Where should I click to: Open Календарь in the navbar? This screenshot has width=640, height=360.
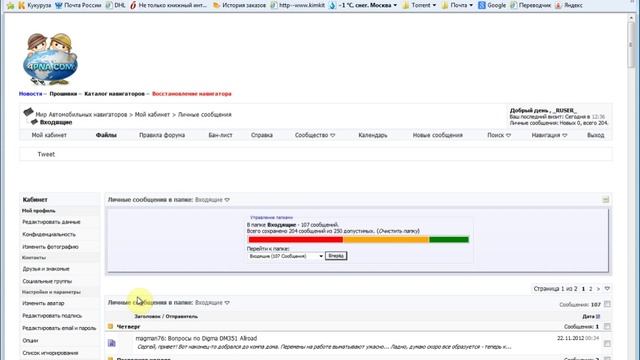pos(373,135)
